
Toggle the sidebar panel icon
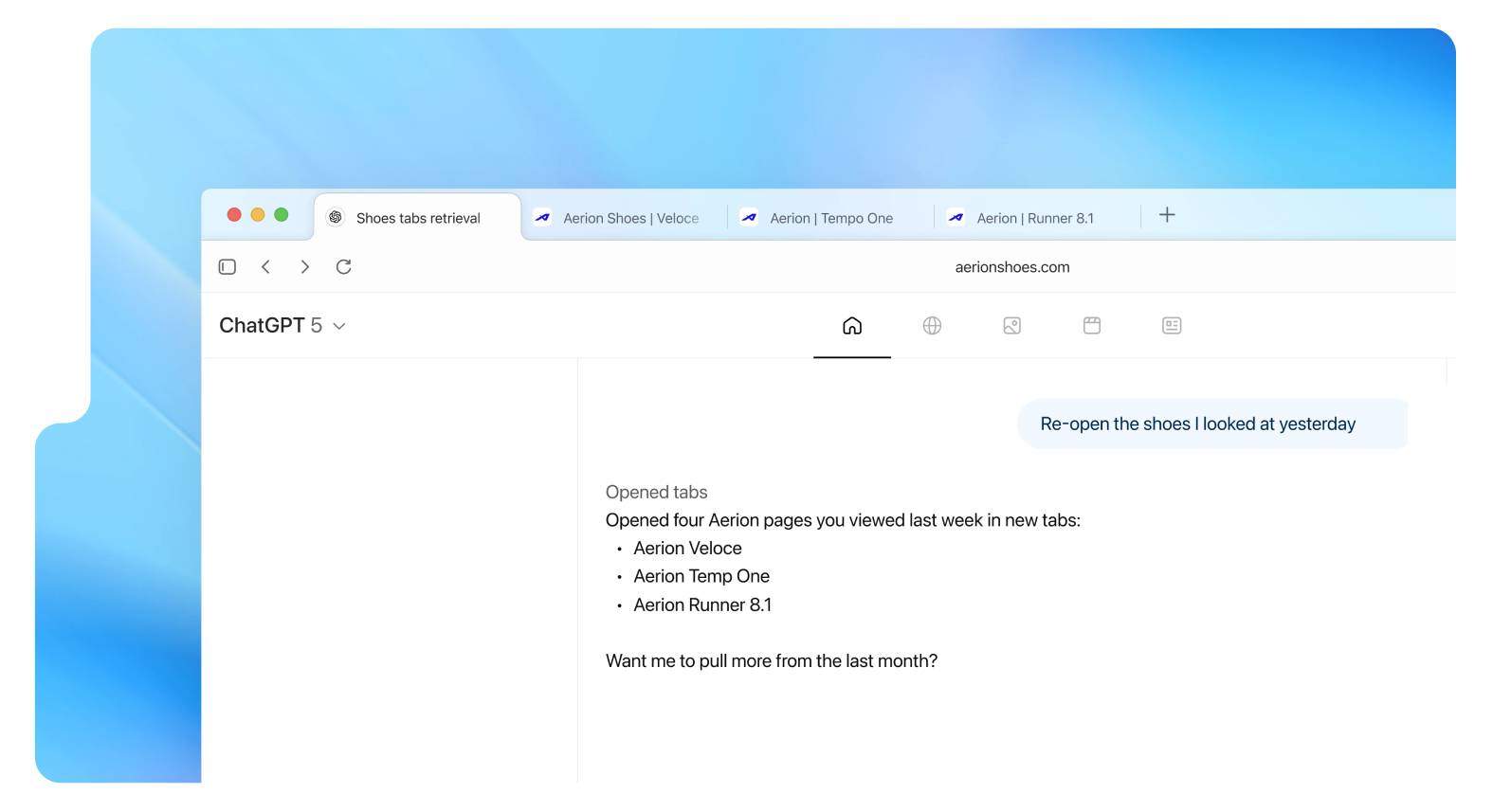[x=227, y=267]
